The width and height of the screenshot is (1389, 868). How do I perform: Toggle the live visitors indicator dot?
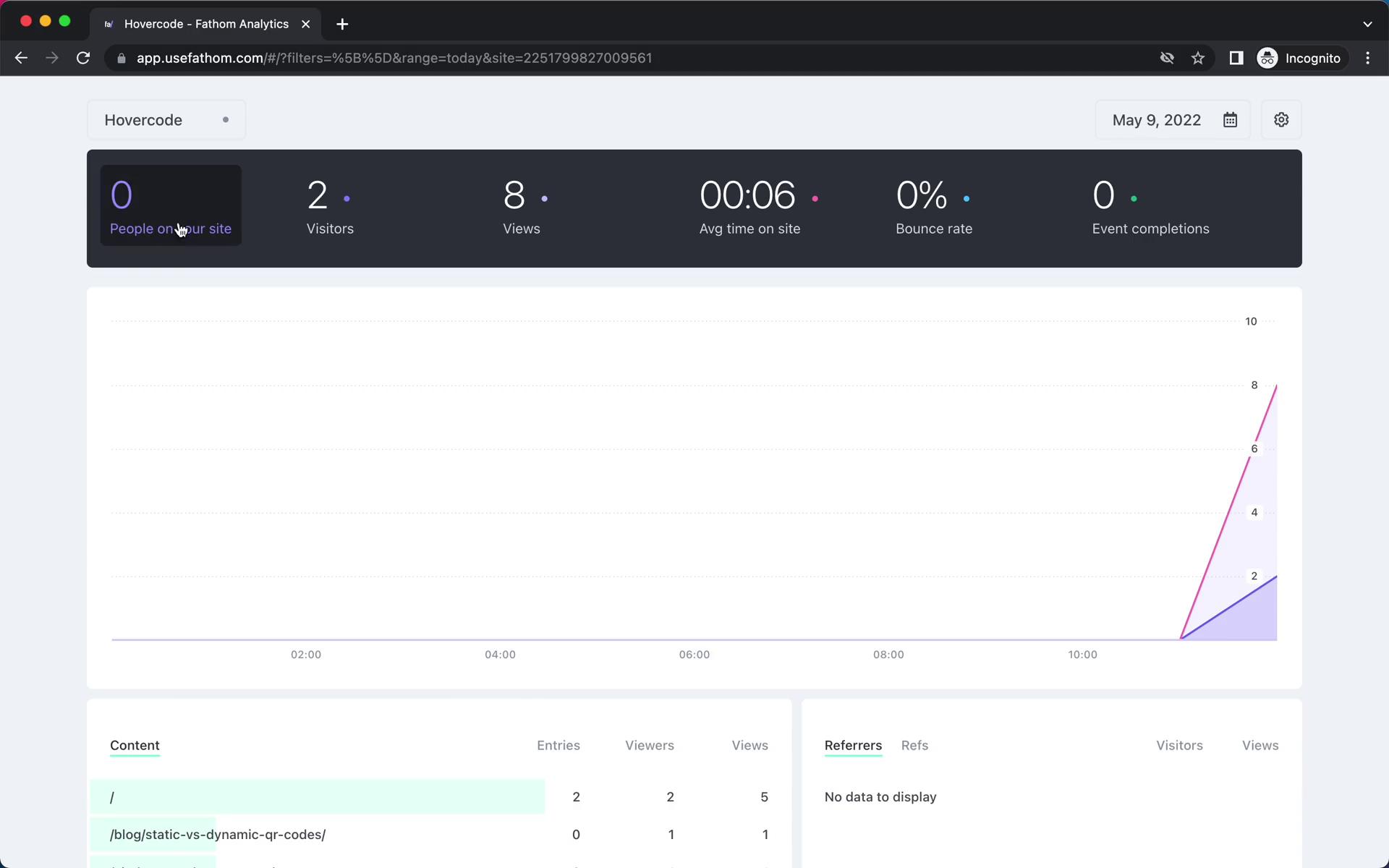pos(225,120)
